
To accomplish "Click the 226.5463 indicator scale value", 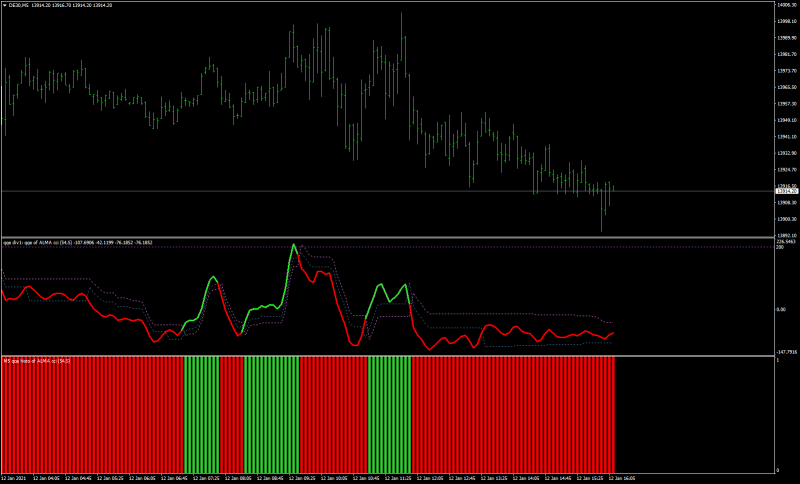I will pos(787,242).
